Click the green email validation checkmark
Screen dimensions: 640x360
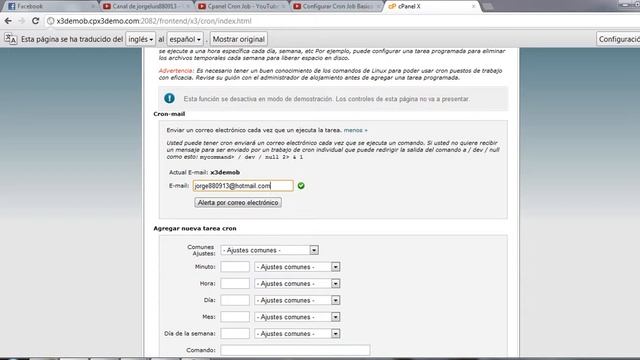click(301, 186)
